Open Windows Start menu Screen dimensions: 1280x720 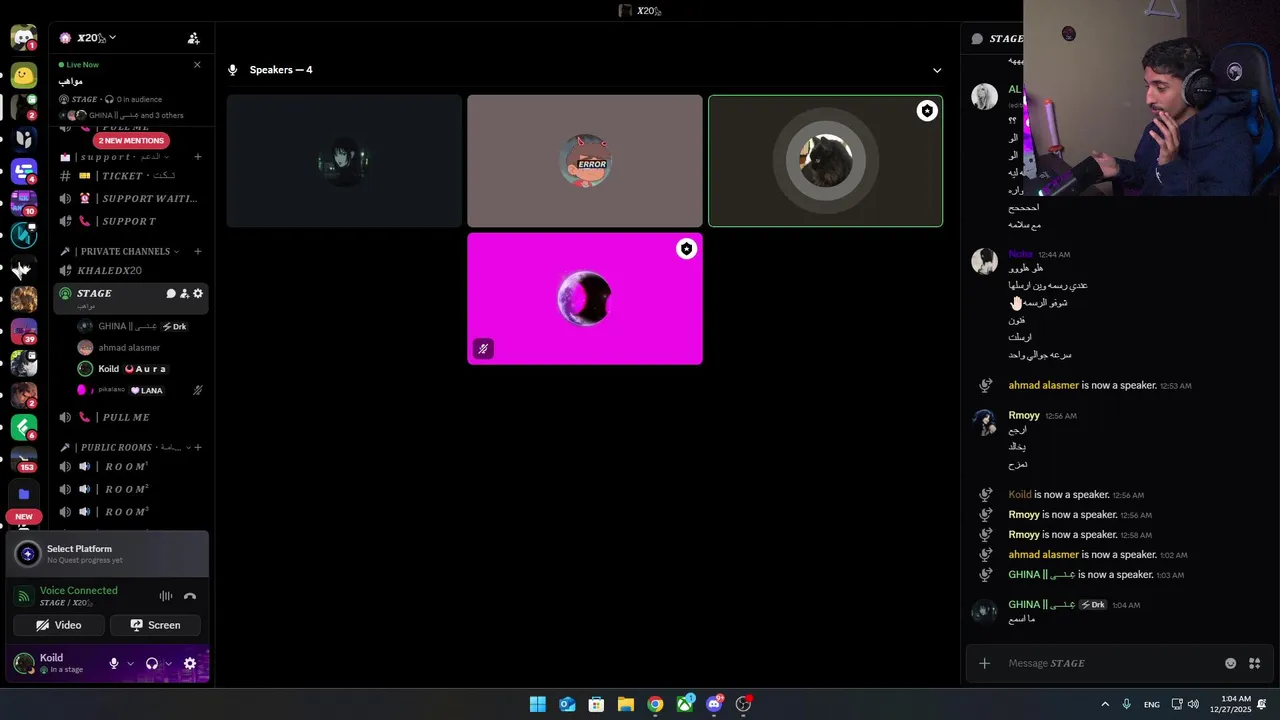tap(538, 704)
